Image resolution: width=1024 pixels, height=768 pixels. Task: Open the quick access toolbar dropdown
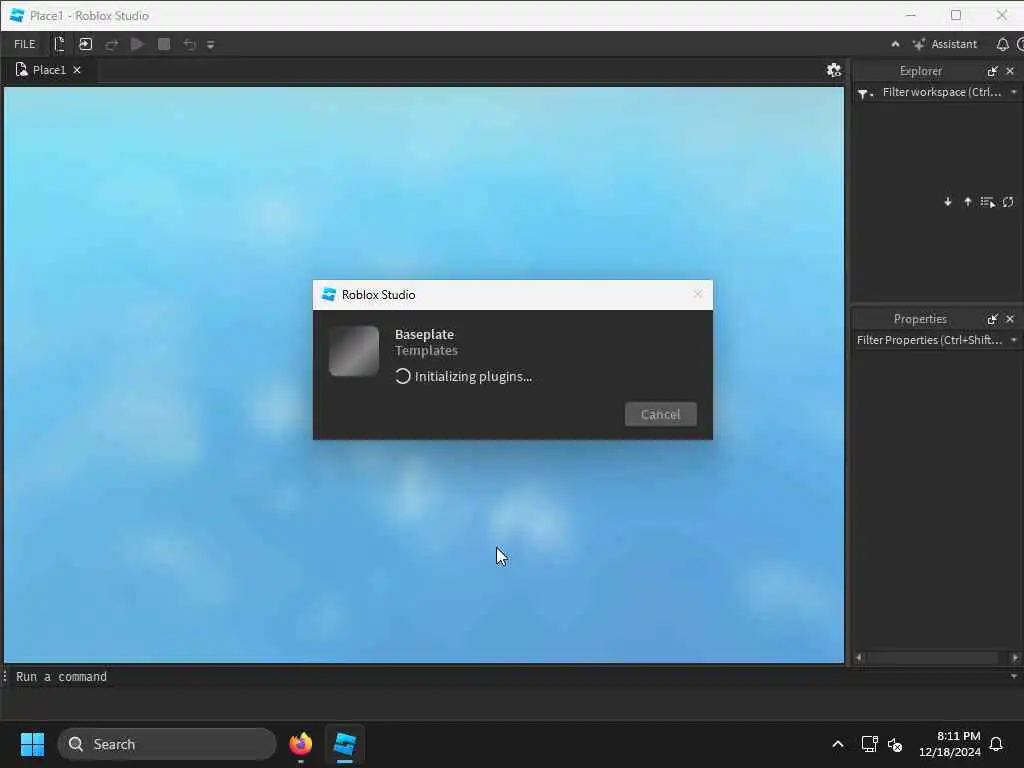coord(210,45)
